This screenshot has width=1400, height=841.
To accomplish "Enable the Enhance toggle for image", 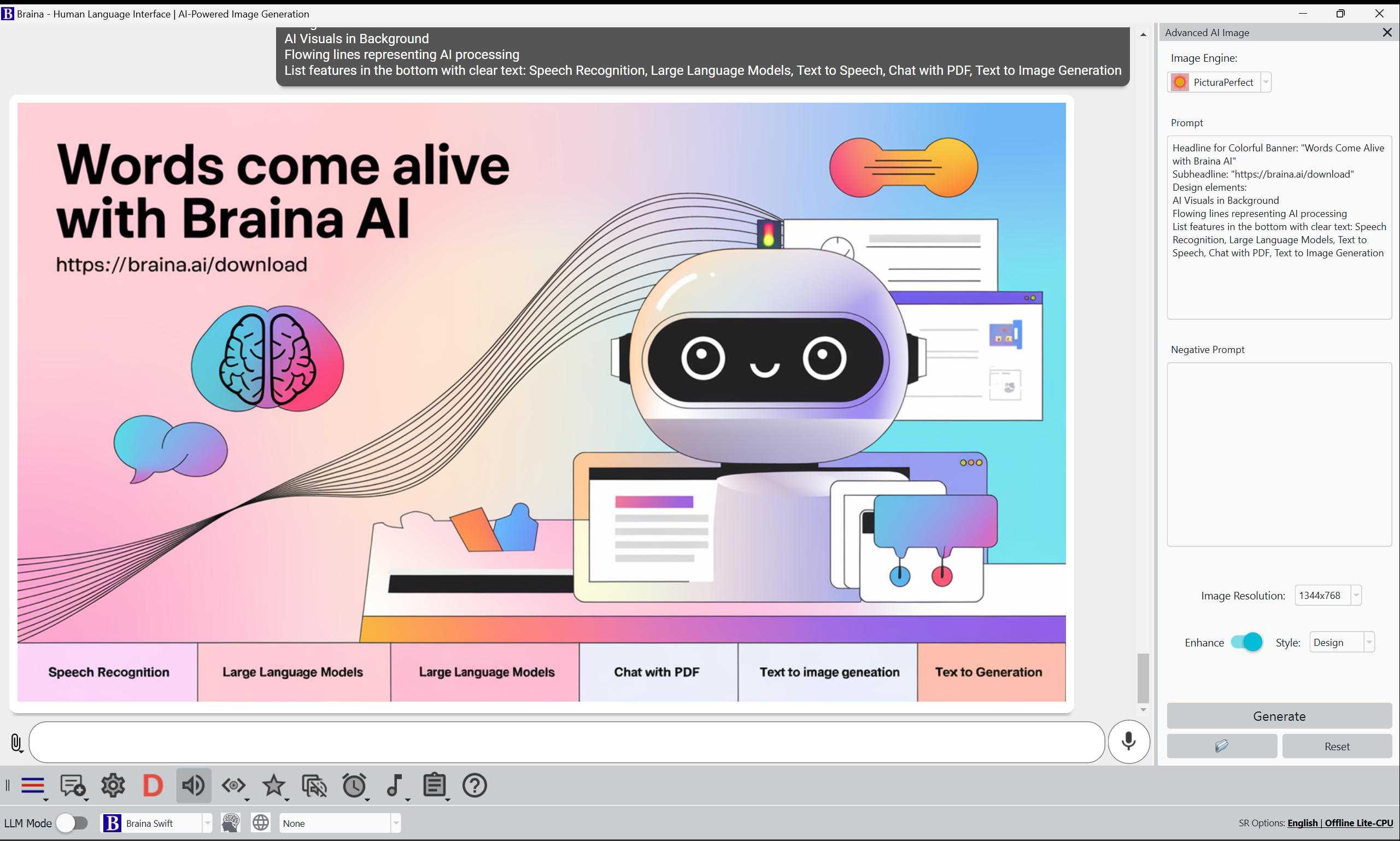I will (x=1247, y=641).
